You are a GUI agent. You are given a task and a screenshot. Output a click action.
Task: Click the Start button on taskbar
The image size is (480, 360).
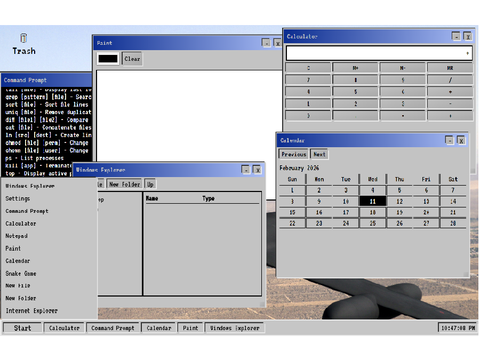[x=22, y=328]
